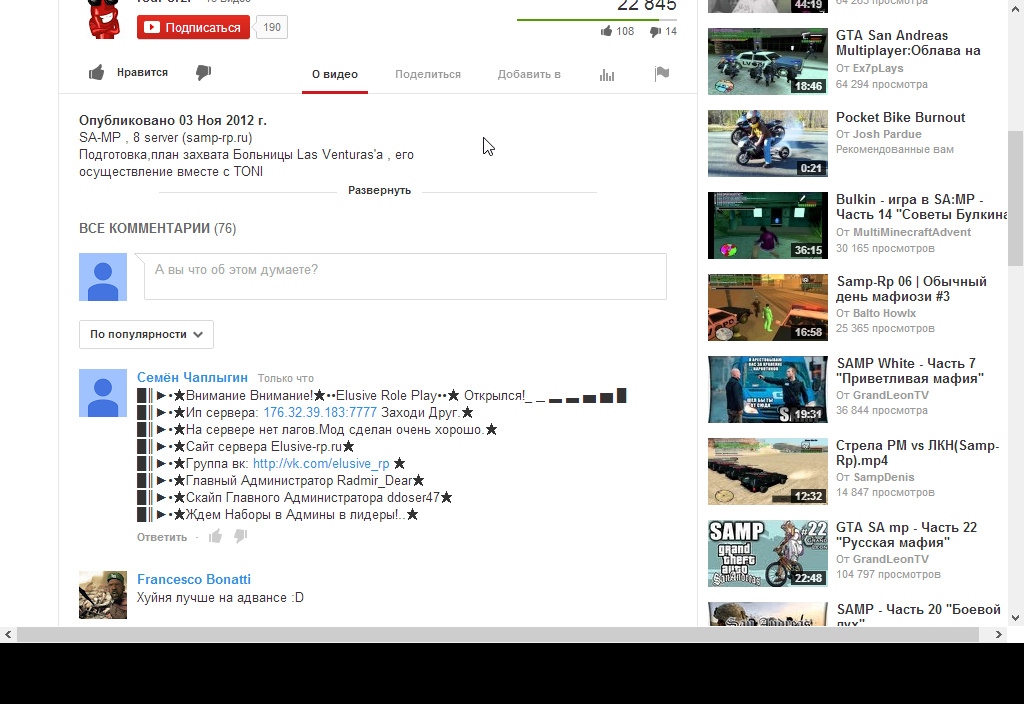Open title 'GTA San Andreas Multiplayer:Облава на'

[x=908, y=43]
